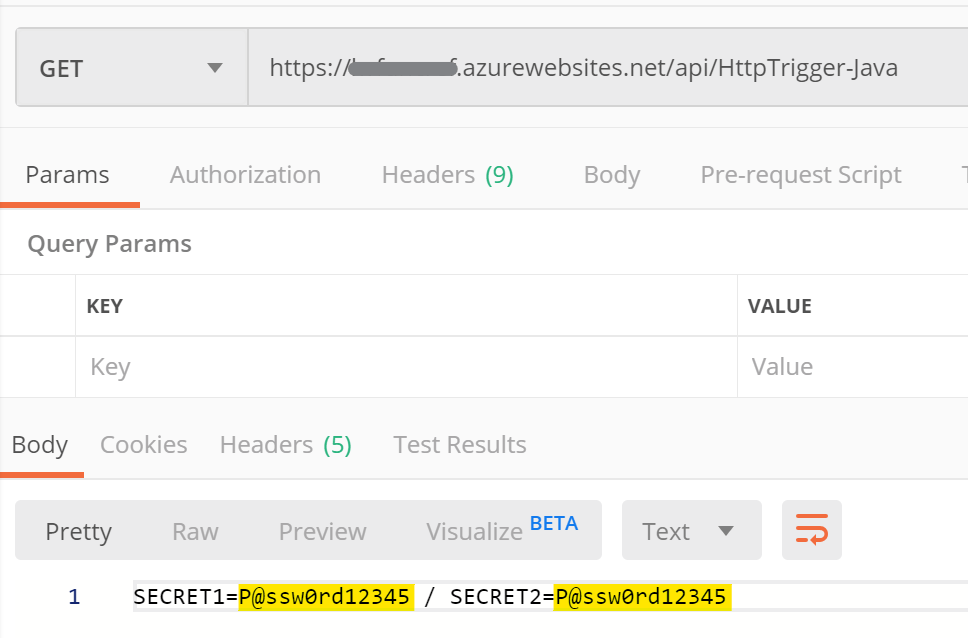Screen dimensions: 968x638
Task: Select the Preview response view
Action: 322,531
